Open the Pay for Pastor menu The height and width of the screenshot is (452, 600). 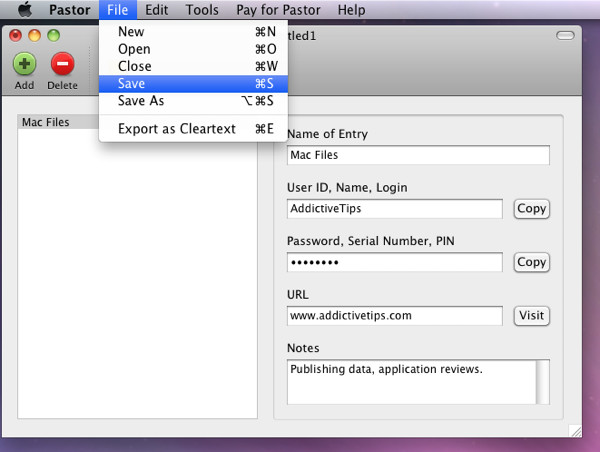coord(278,10)
